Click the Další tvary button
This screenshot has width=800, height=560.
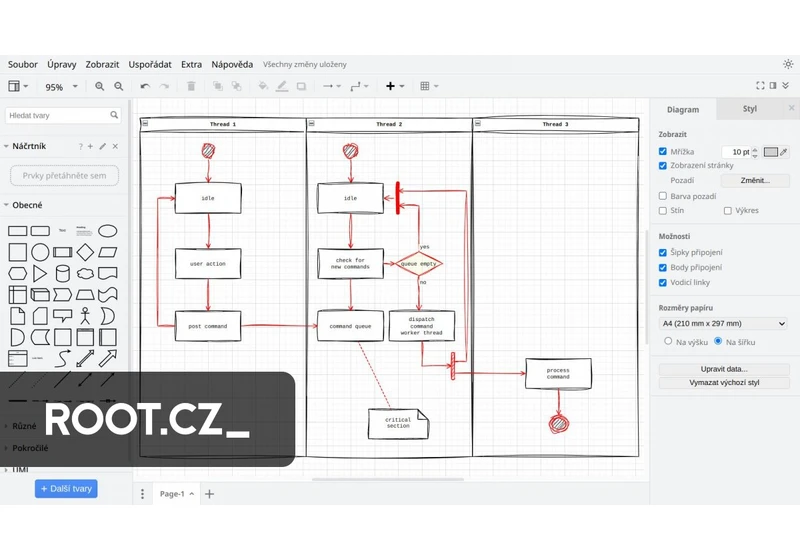pyautogui.click(x=66, y=489)
